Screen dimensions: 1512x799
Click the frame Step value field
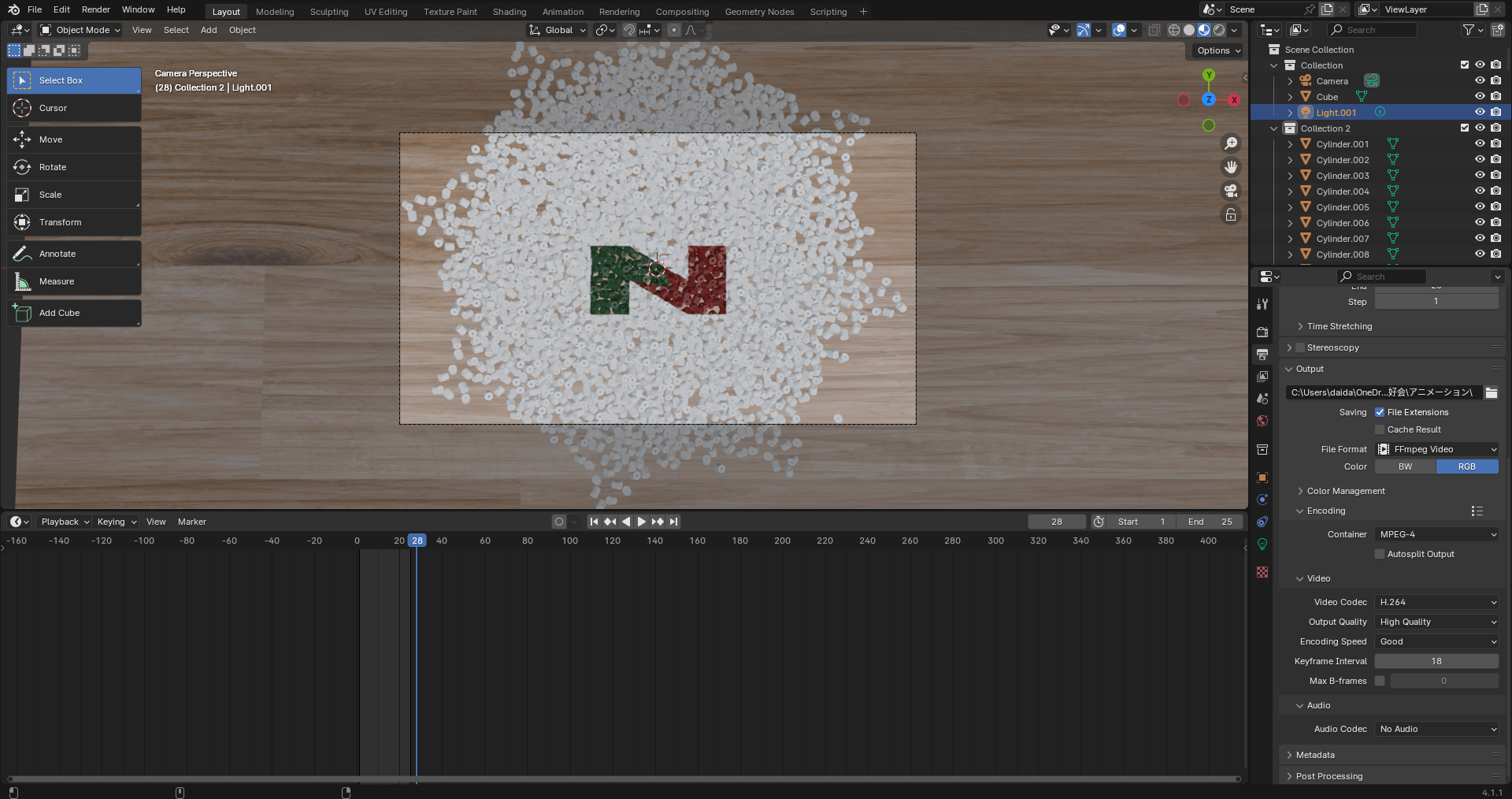[x=1436, y=302]
